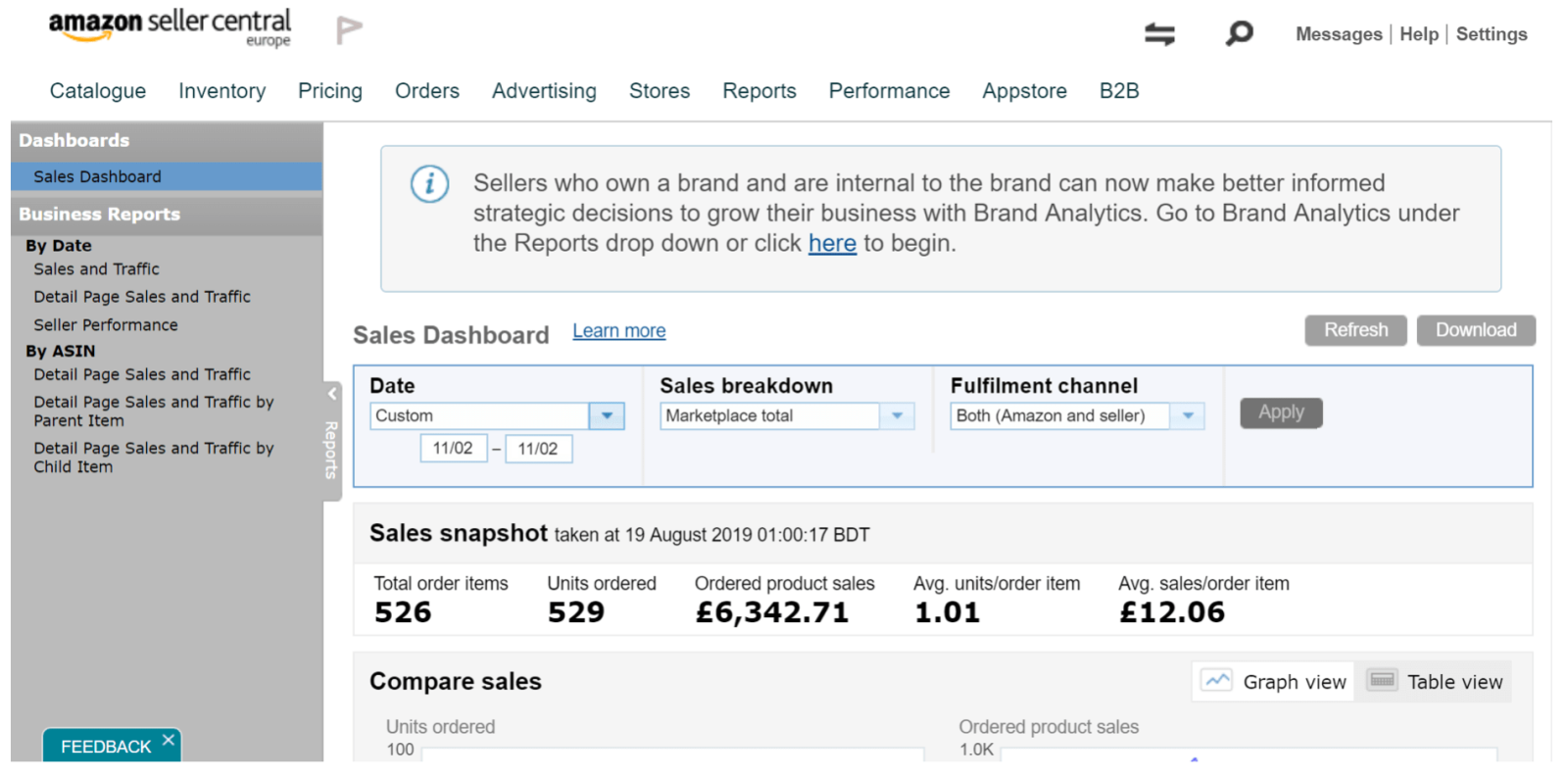The width and height of the screenshot is (1568, 779).
Task: Click the Units ordered value 529
Action: click(x=576, y=612)
